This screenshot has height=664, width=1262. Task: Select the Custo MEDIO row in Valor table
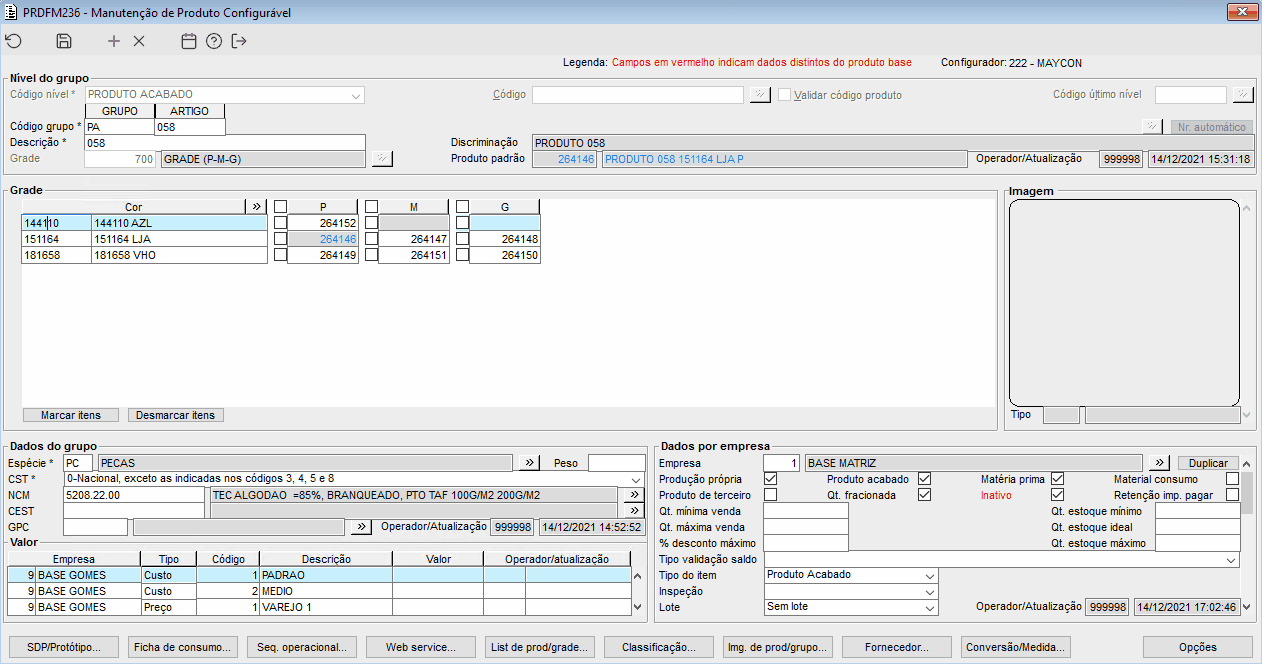coord(319,591)
